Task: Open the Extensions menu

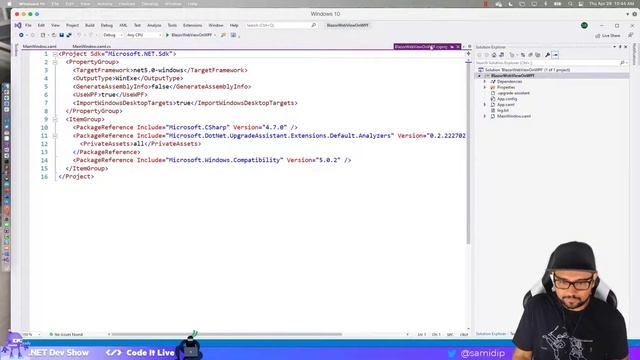Action: coord(192,25)
